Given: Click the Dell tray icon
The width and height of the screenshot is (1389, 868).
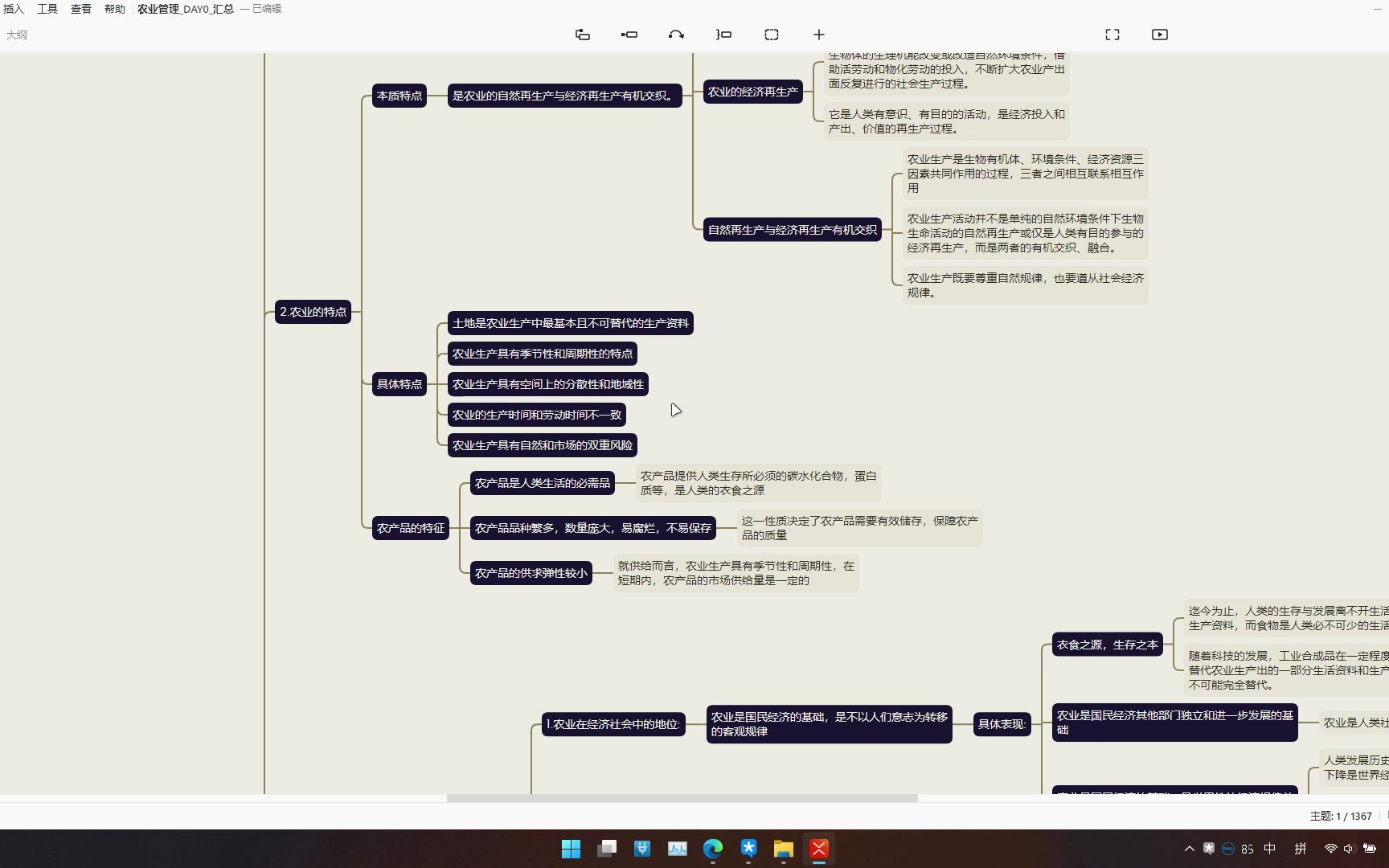Looking at the screenshot, I should tap(1228, 849).
